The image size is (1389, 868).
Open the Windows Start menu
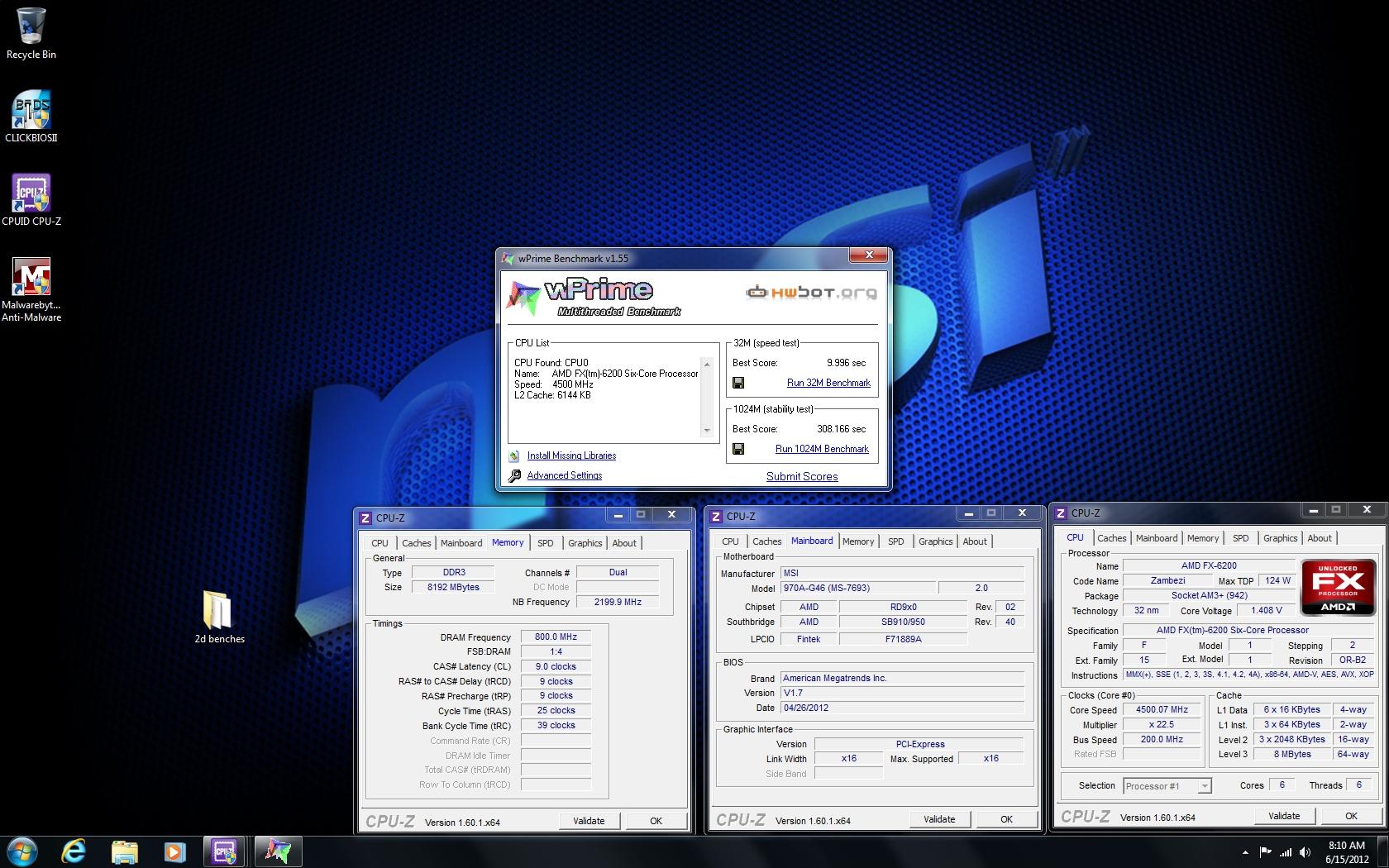click(22, 851)
